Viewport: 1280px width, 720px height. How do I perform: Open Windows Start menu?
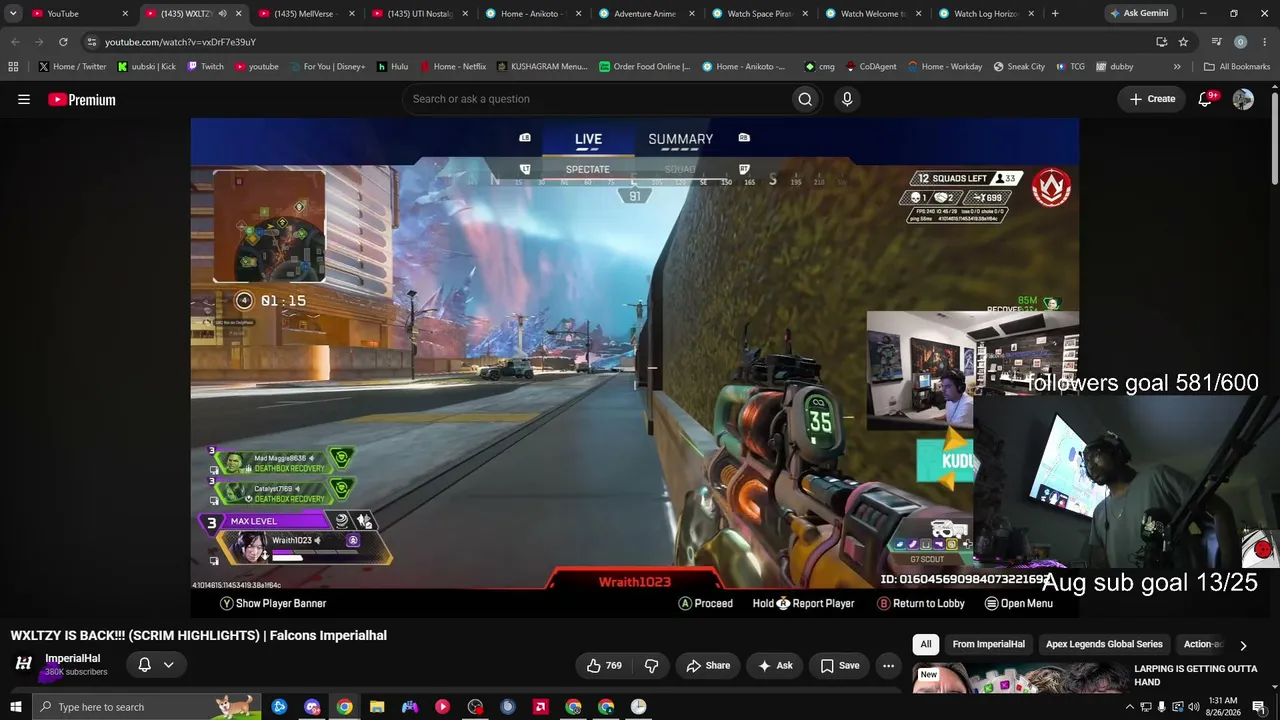pos(15,707)
